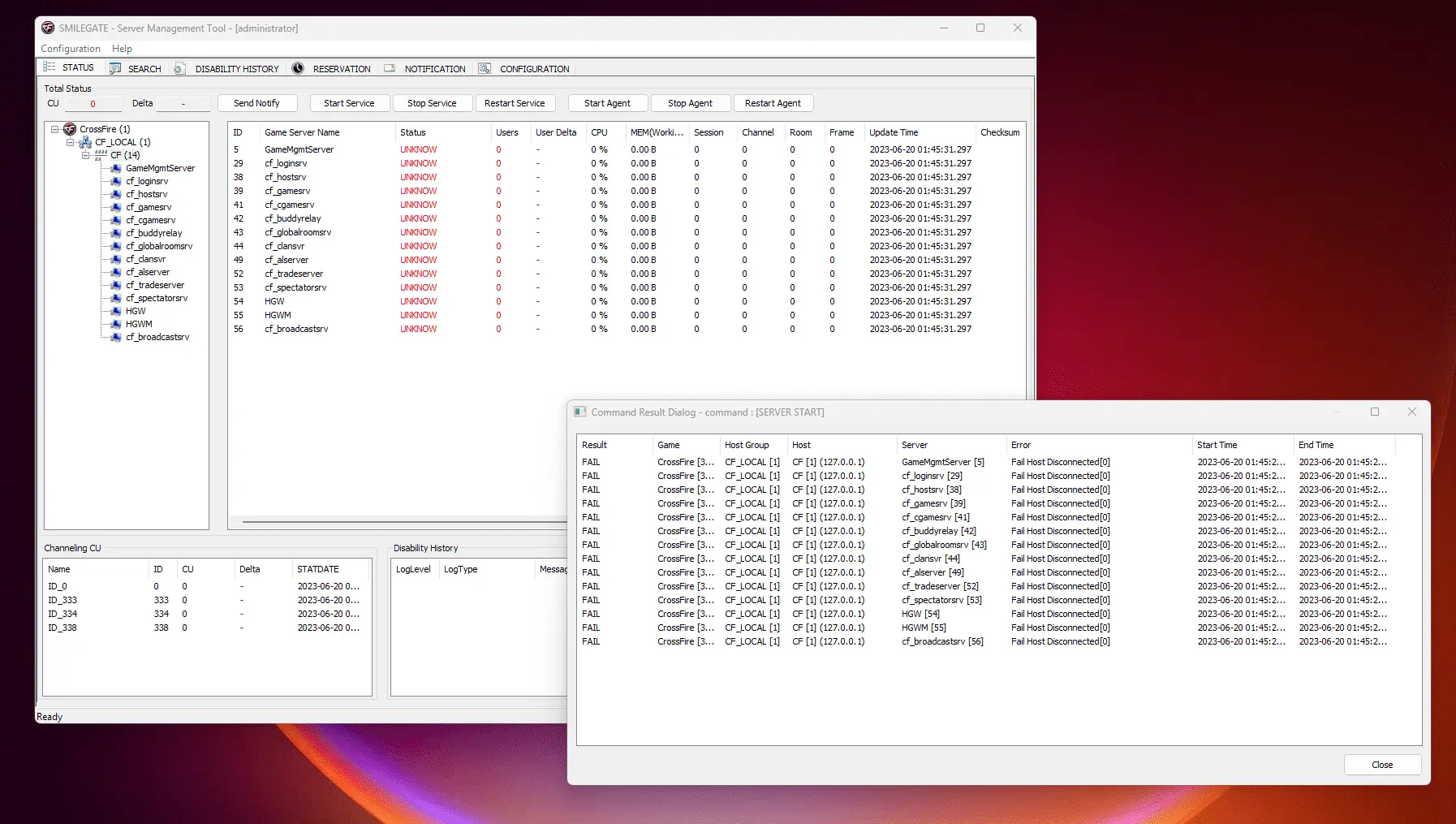Click the Stop Service button
Viewport: 1456px width, 824px height.
click(432, 103)
